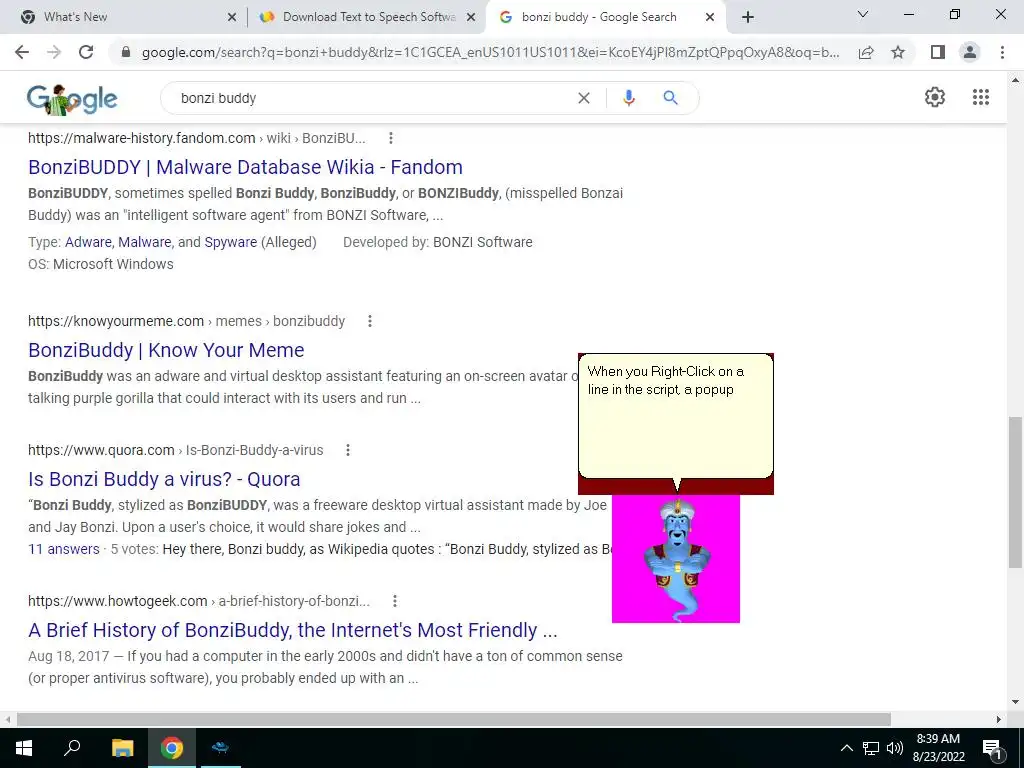Screen dimensions: 1024x768
Task: Open network status tray icon
Action: point(871,748)
